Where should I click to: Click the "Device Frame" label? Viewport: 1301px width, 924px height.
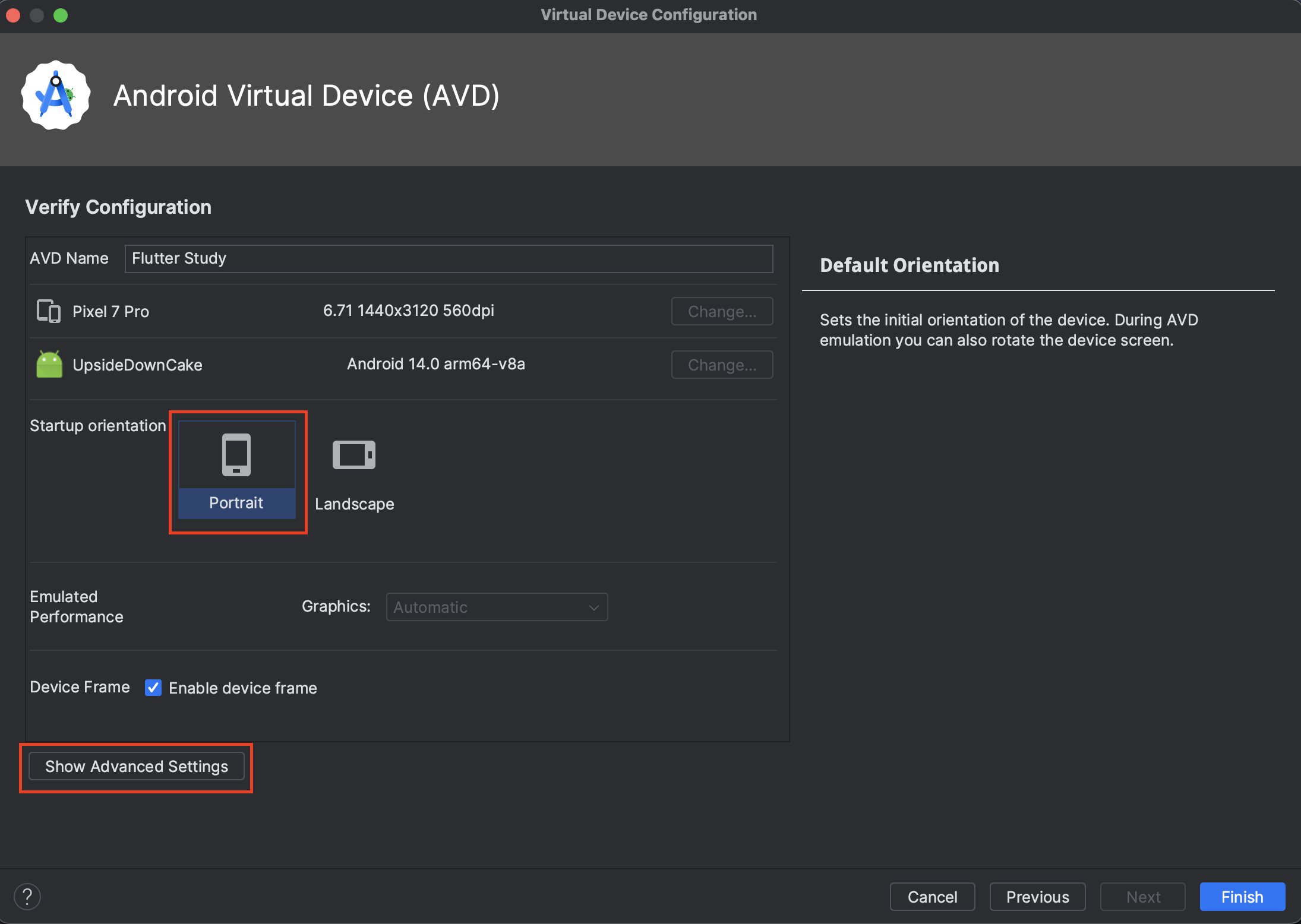tap(80, 687)
